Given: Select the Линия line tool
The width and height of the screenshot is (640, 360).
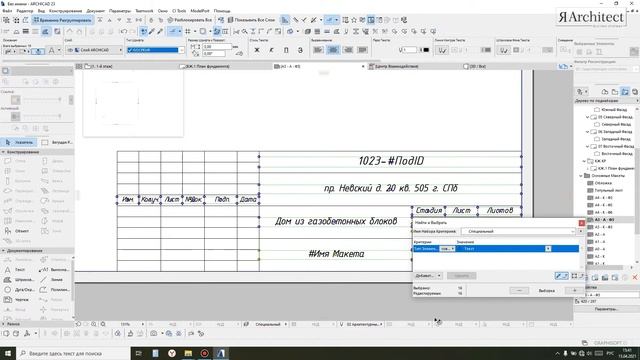Looking at the screenshot, I should pyautogui.click(x=52, y=280).
